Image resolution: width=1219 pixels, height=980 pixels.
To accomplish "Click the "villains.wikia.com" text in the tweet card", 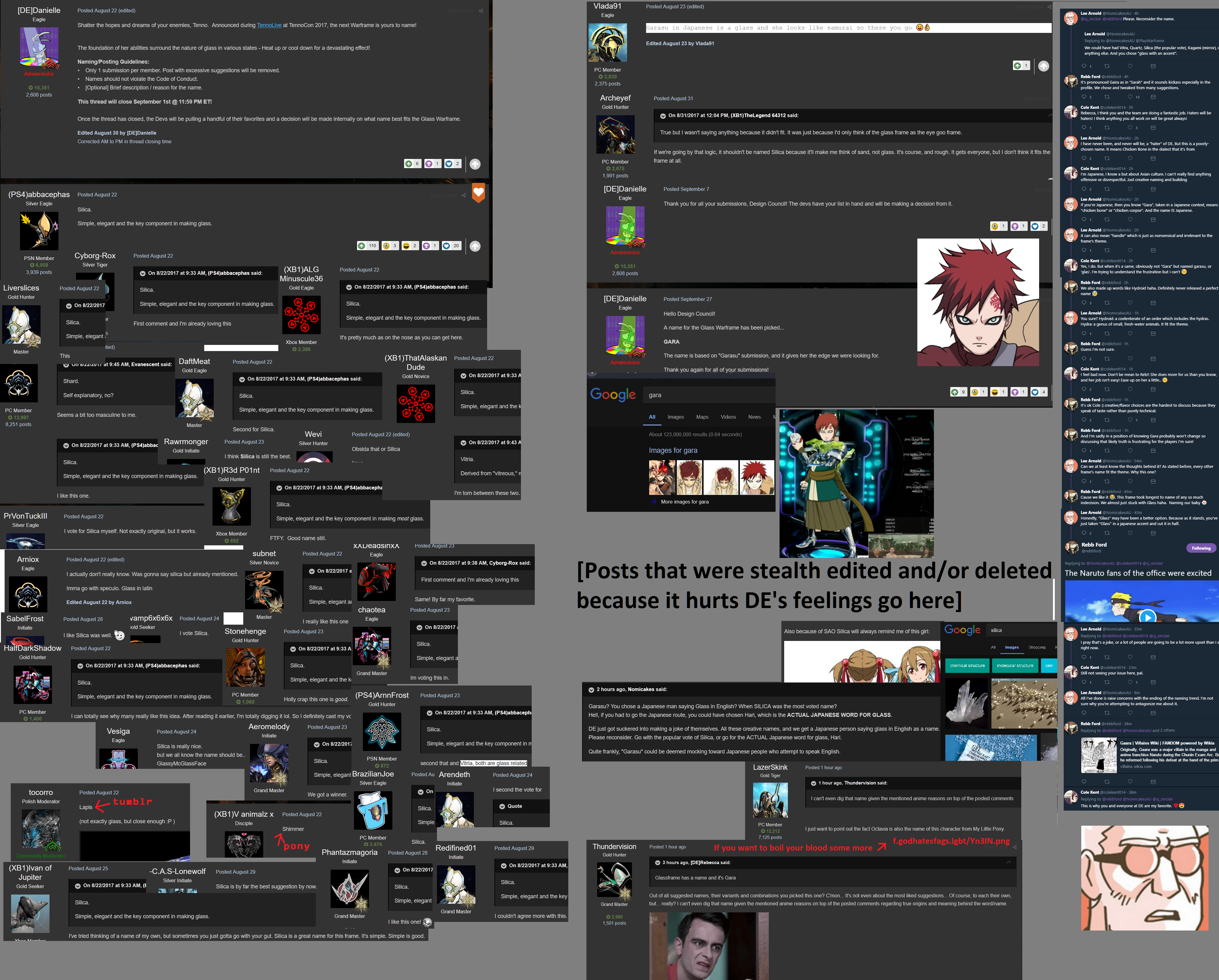I will pyautogui.click(x=1135, y=767).
